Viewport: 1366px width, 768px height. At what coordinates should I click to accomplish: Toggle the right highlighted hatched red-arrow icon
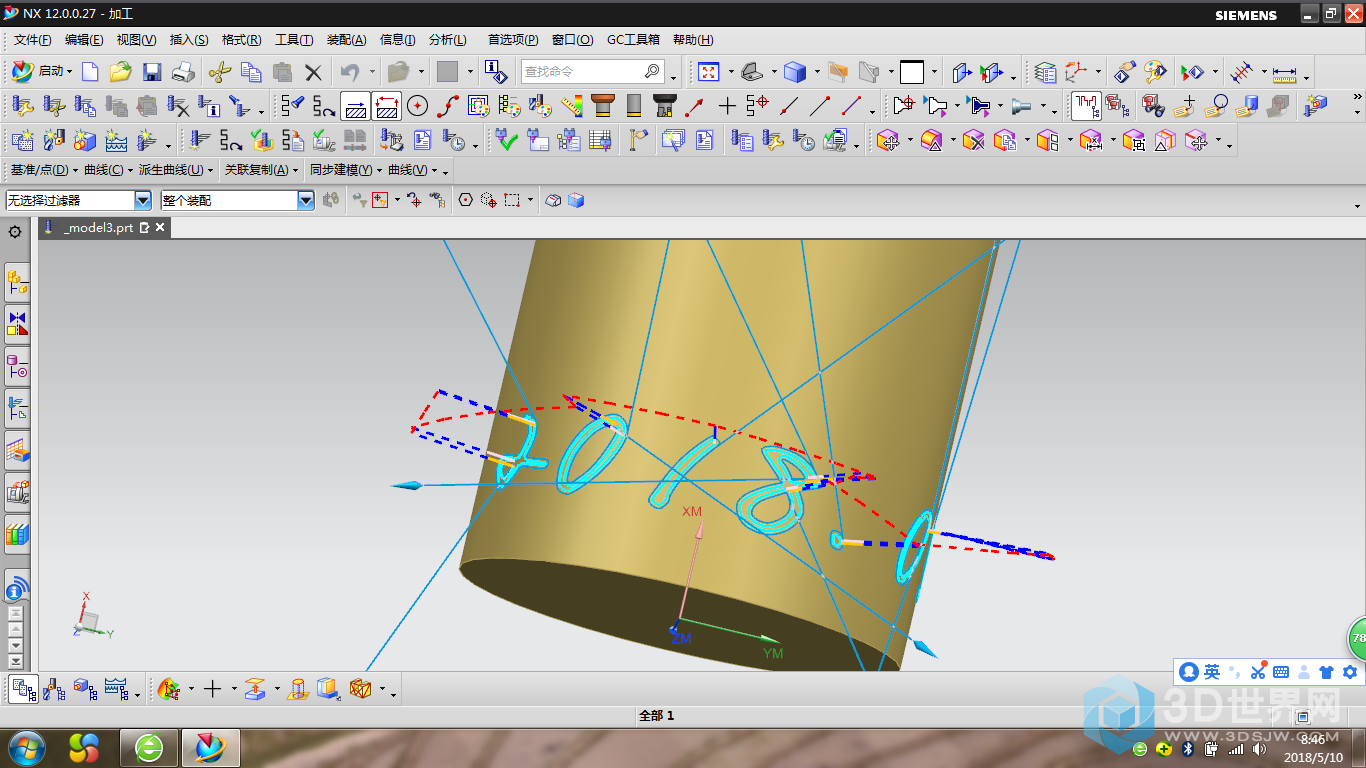coord(386,105)
